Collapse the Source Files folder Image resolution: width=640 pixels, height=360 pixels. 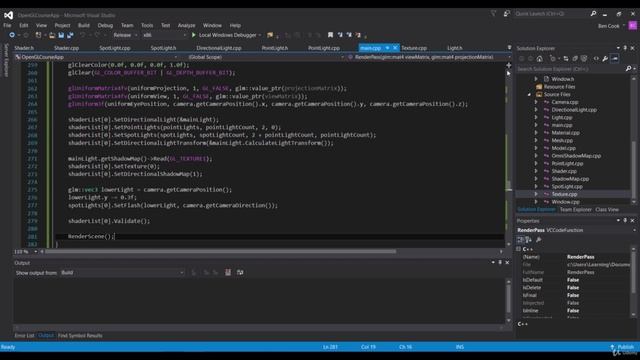529,94
